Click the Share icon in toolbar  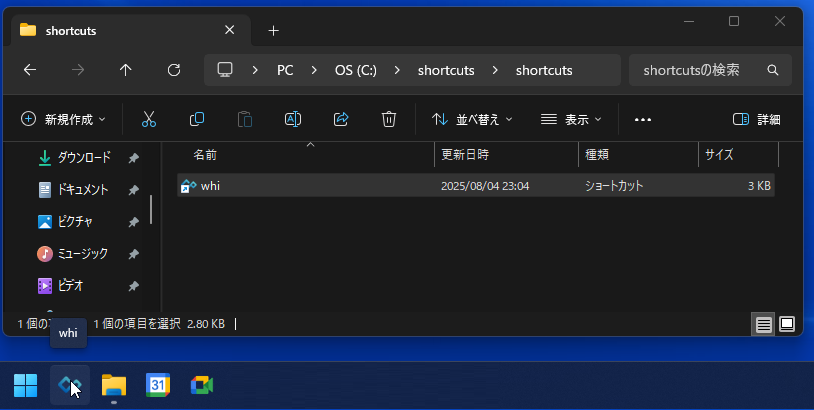coord(341,119)
